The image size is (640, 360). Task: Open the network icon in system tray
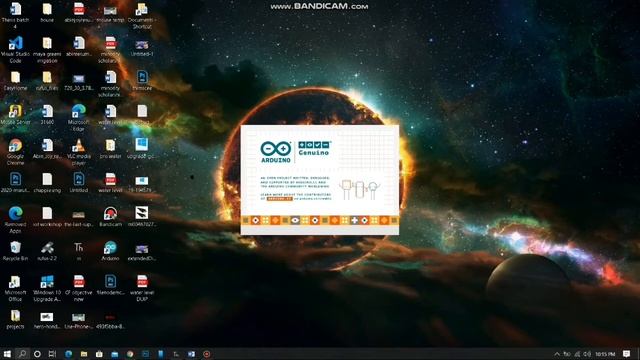(x=577, y=354)
